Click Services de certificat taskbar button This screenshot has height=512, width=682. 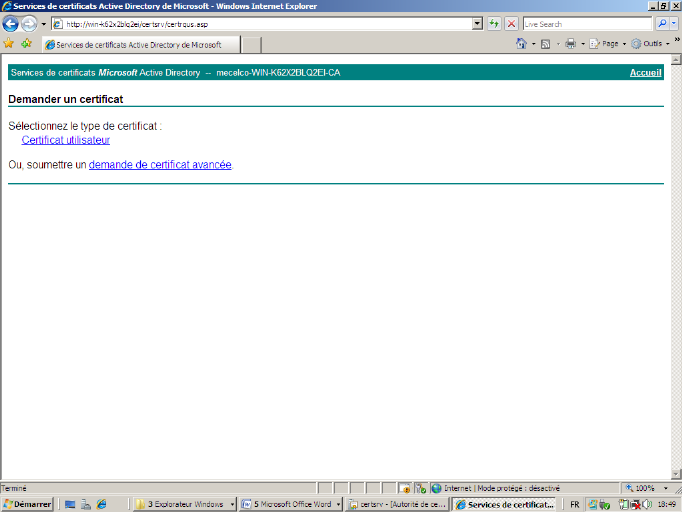[x=504, y=504]
